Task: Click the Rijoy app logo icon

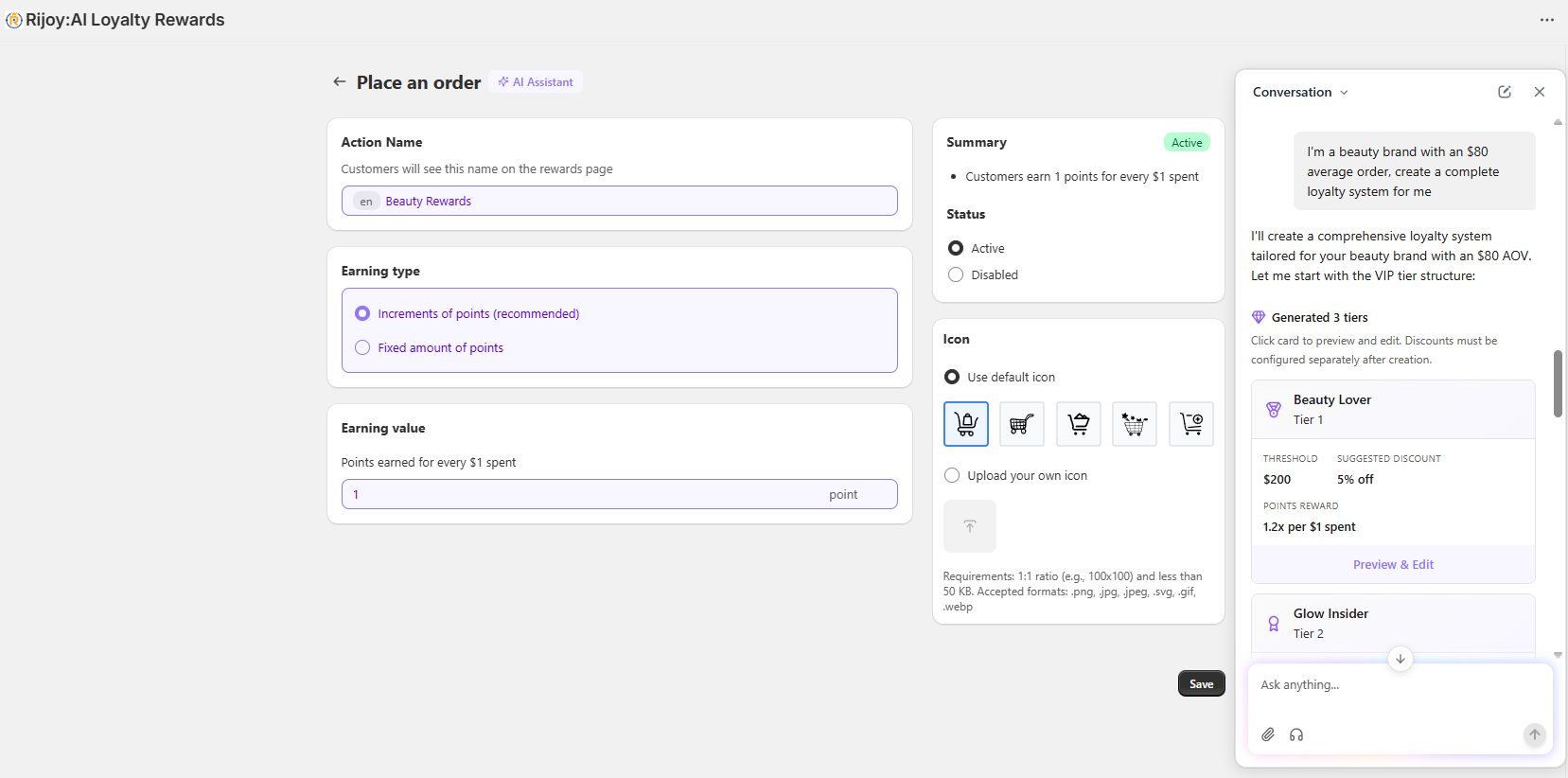Action: [x=14, y=20]
